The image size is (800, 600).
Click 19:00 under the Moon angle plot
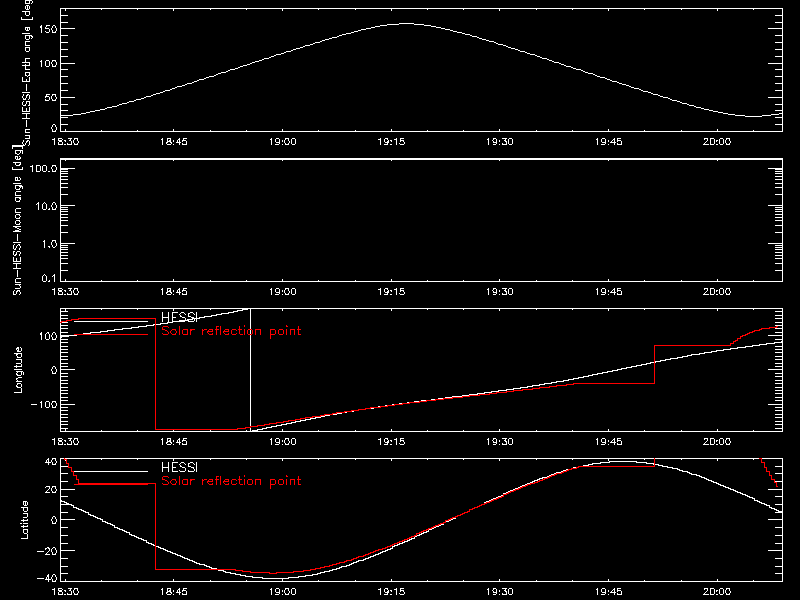point(283,292)
